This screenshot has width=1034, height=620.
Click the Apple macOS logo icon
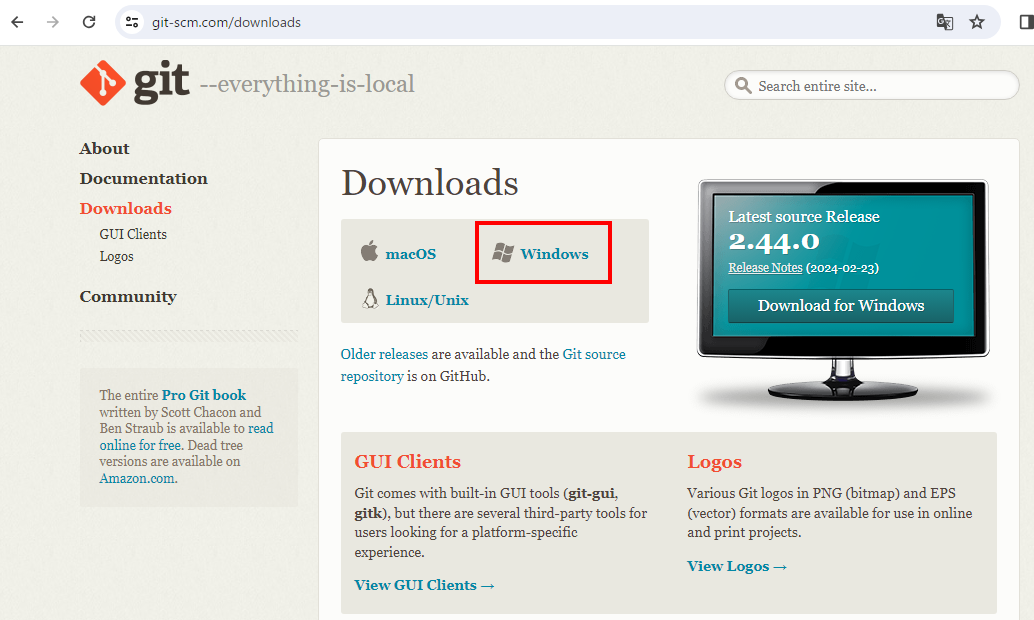370,252
